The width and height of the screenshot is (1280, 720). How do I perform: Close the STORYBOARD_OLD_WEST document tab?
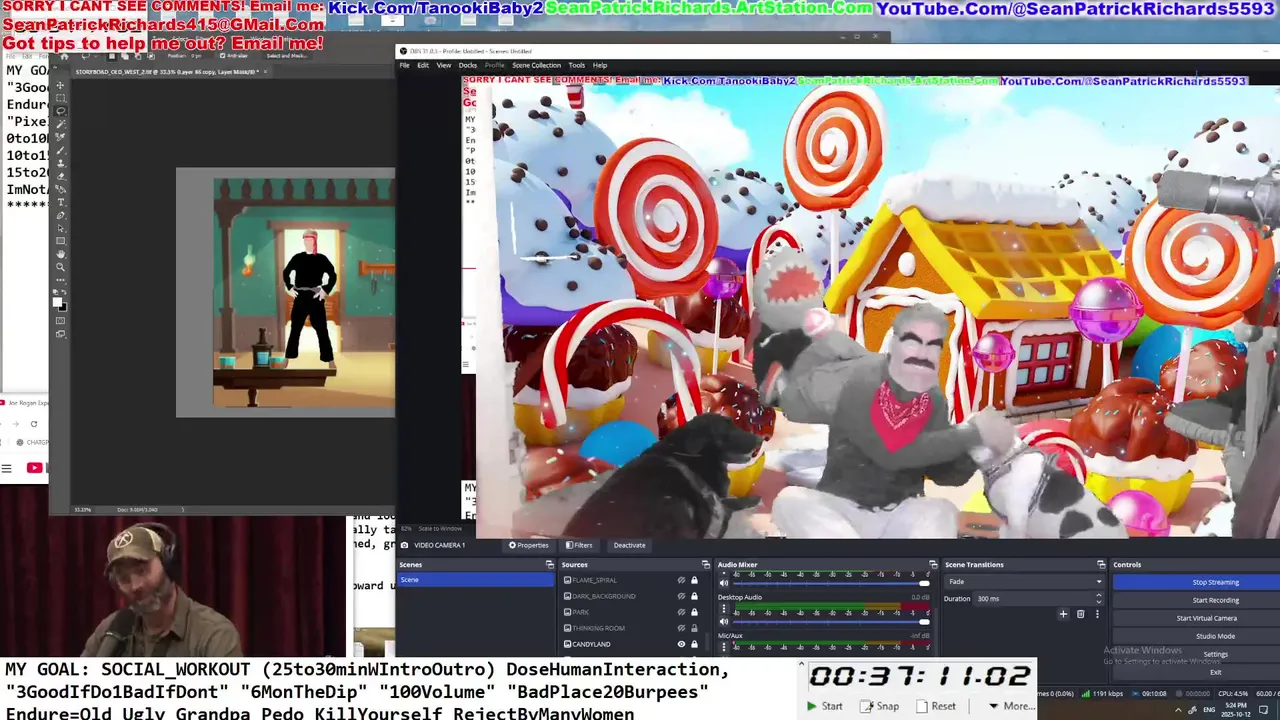click(265, 72)
